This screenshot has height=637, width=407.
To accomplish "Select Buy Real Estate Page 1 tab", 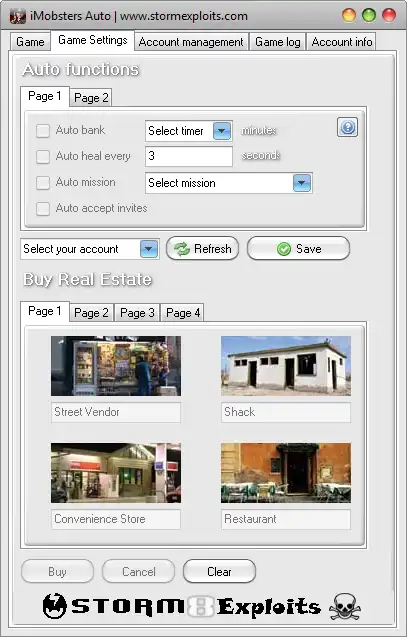I will pyautogui.click(x=45, y=311).
